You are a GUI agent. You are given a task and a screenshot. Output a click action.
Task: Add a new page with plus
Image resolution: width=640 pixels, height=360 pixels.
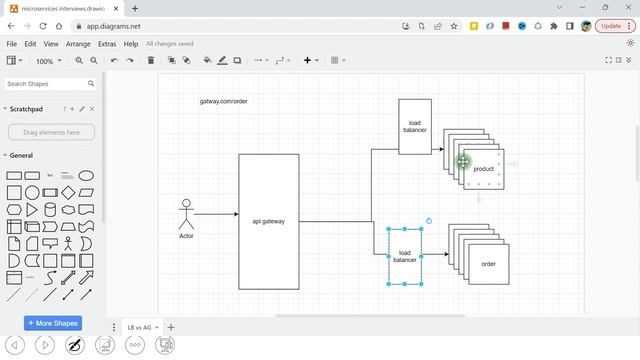coord(171,327)
